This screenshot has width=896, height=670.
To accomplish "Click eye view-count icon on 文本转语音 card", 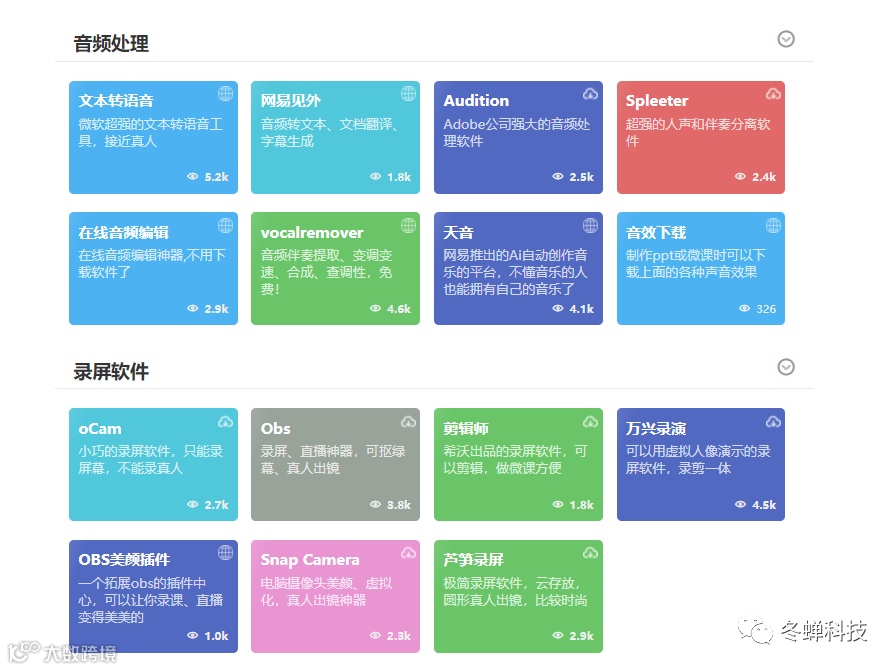I will [x=193, y=177].
